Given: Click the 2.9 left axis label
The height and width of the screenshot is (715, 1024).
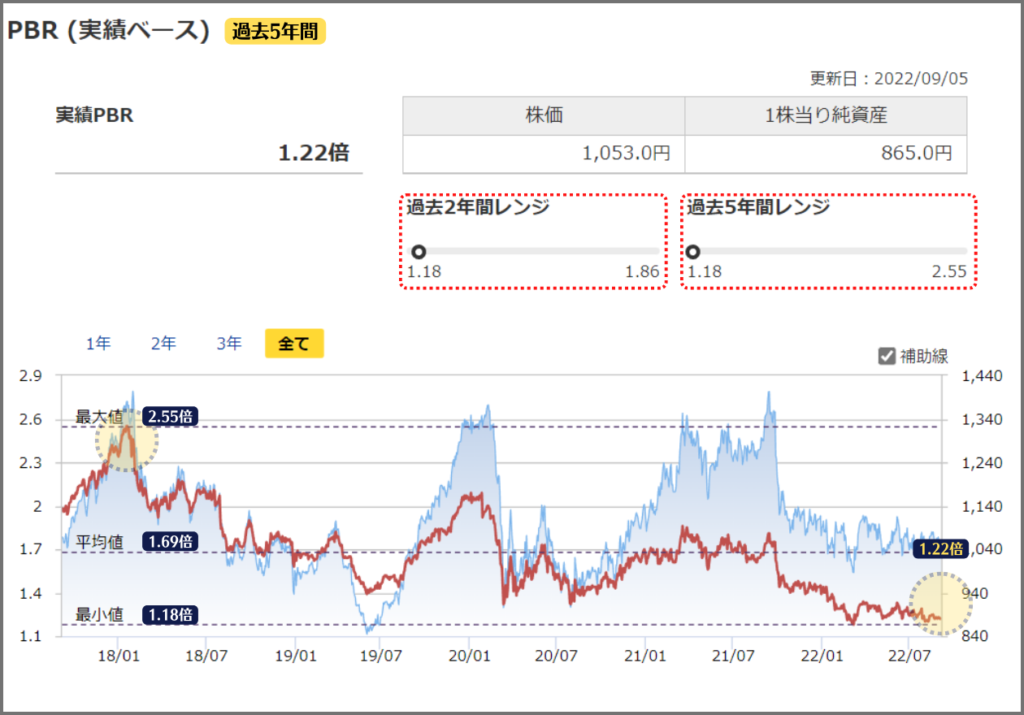Looking at the screenshot, I should pyautogui.click(x=30, y=376).
